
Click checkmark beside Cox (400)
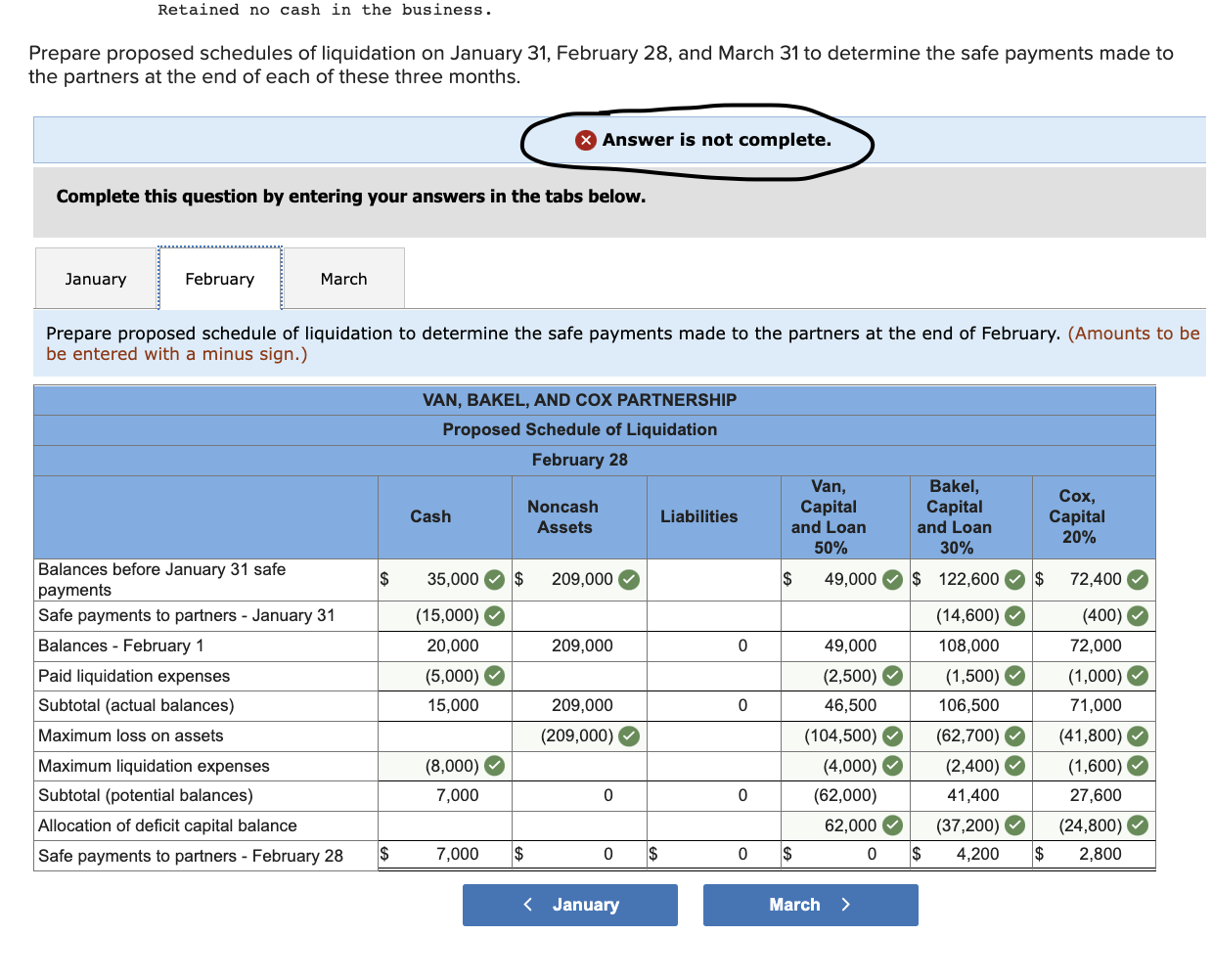[x=1137, y=616]
